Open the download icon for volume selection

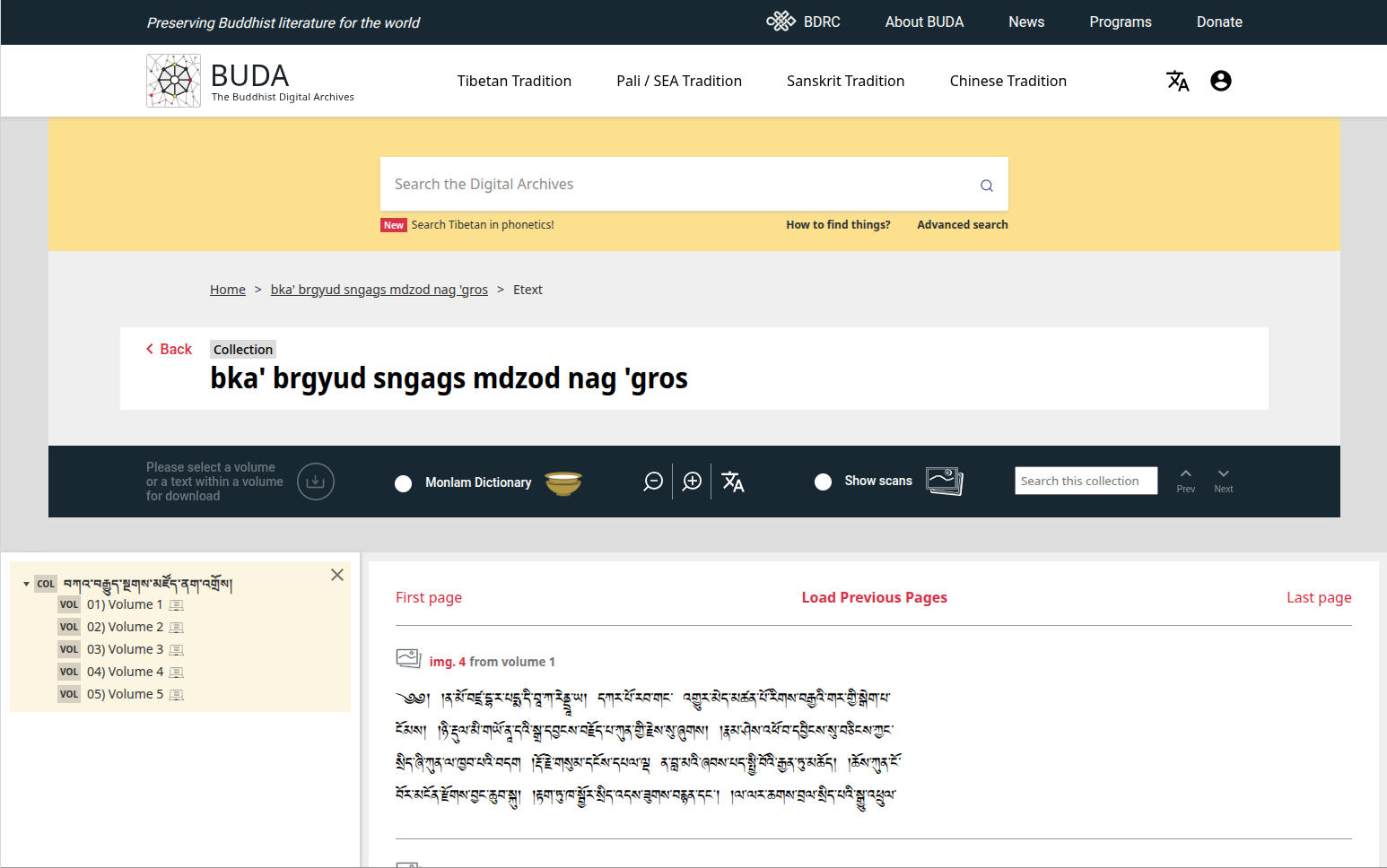pos(316,482)
